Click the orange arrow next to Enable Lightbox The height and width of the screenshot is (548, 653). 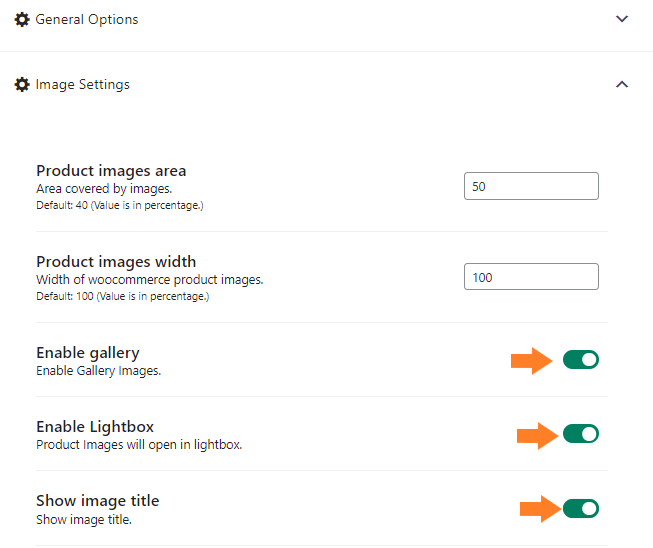[538, 436]
